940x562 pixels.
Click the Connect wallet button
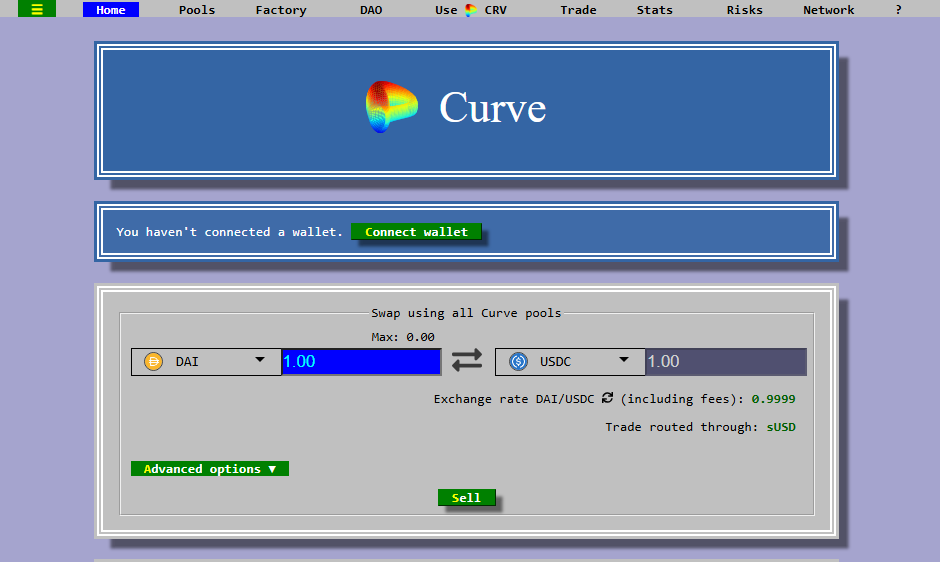click(416, 232)
